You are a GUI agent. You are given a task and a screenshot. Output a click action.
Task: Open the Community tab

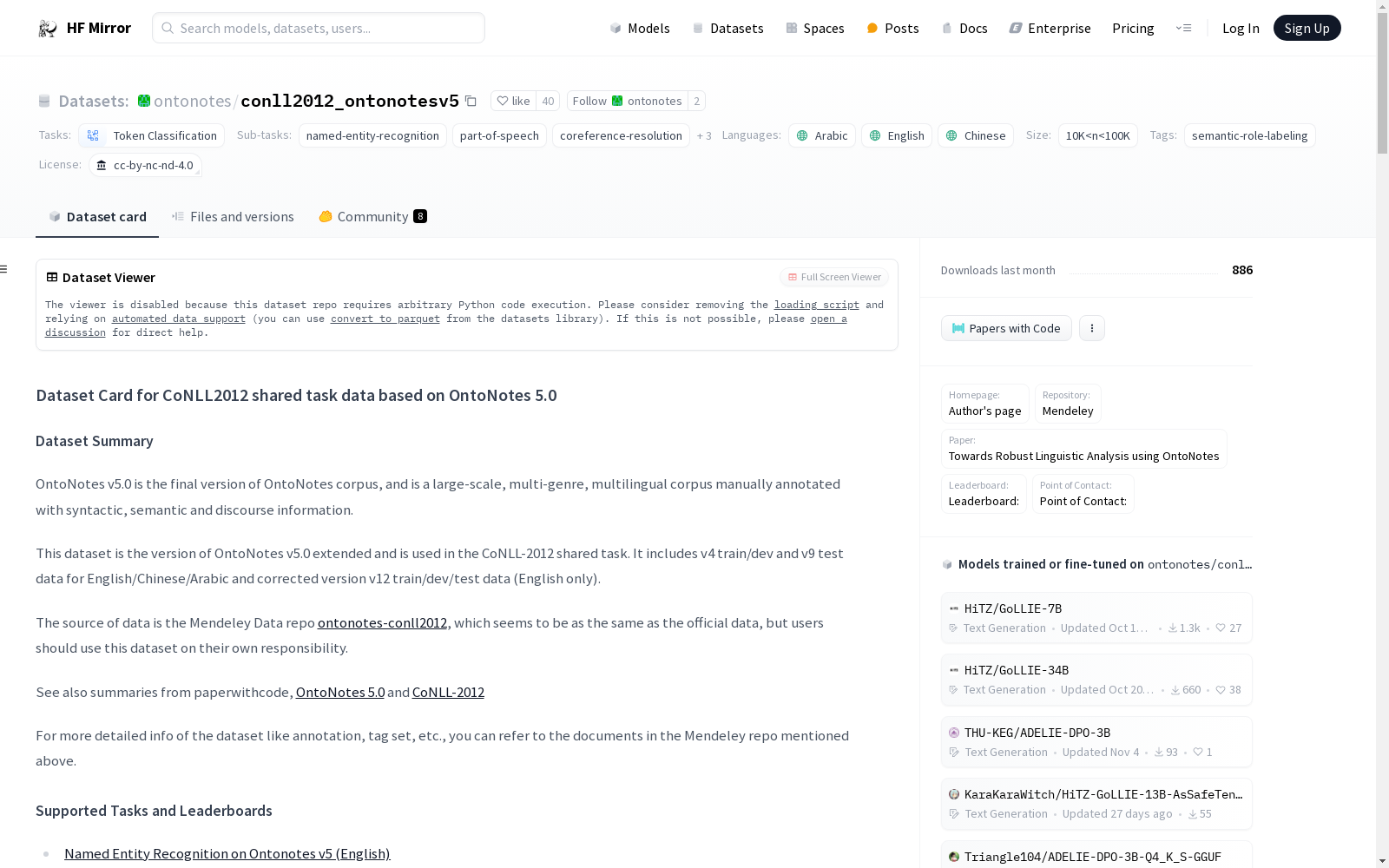coord(372,217)
